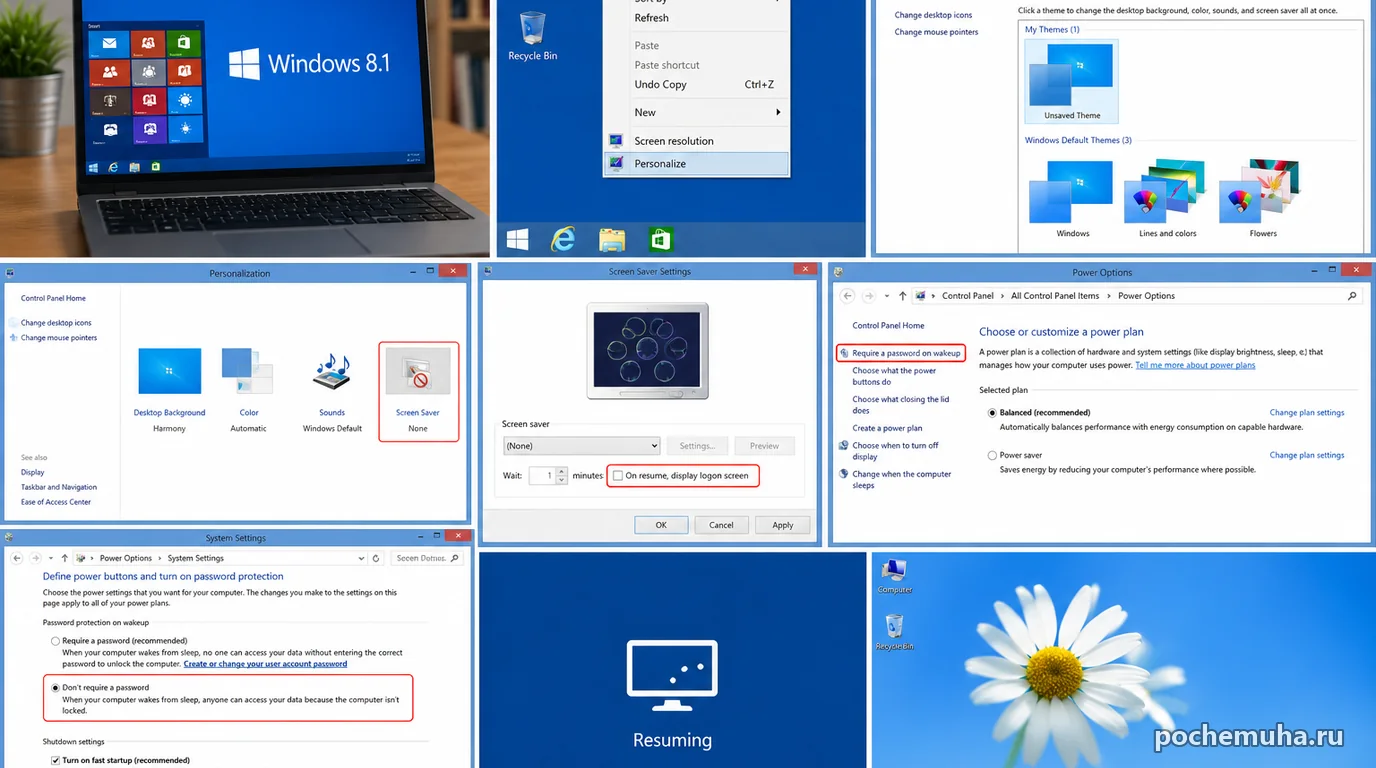Enable 'On resume, display logon screen'
The width and height of the screenshot is (1376, 768).
[x=618, y=475]
